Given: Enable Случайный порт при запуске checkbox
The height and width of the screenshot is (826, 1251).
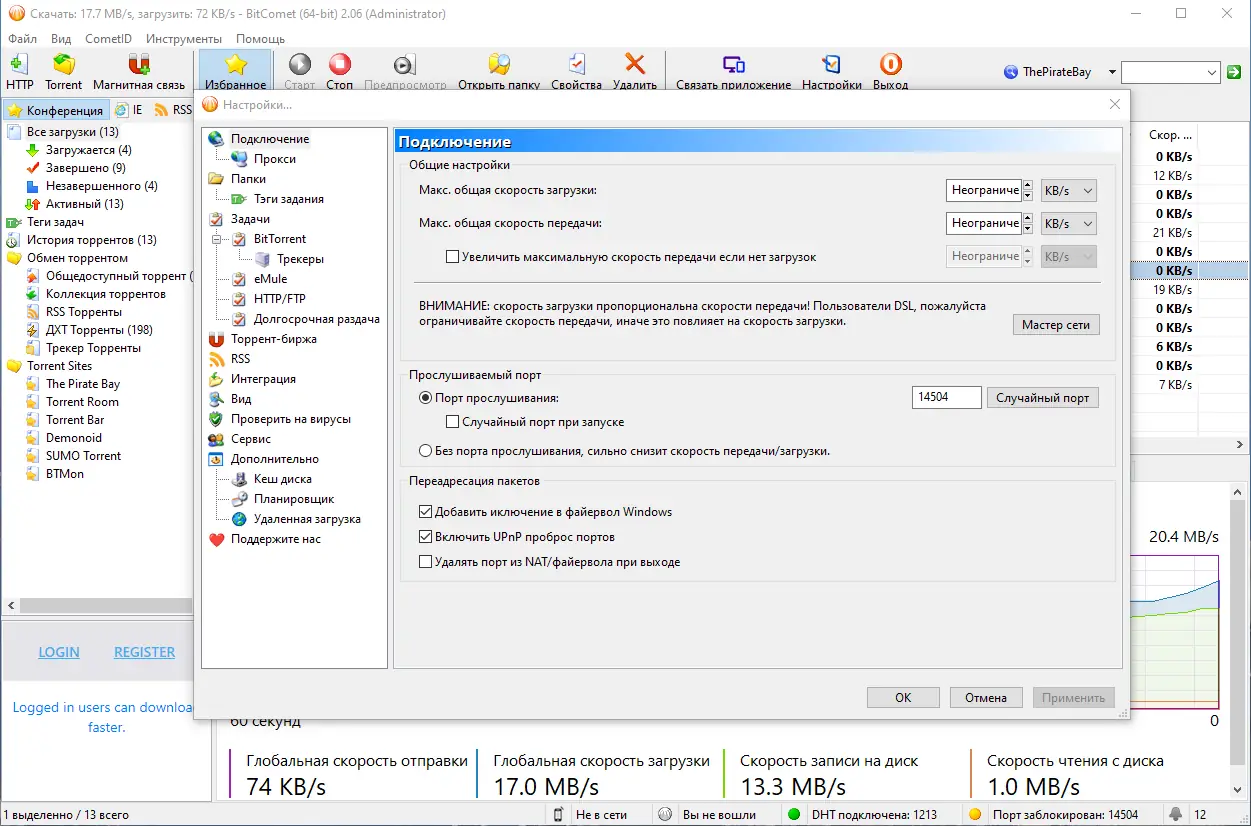Looking at the screenshot, I should [x=453, y=423].
